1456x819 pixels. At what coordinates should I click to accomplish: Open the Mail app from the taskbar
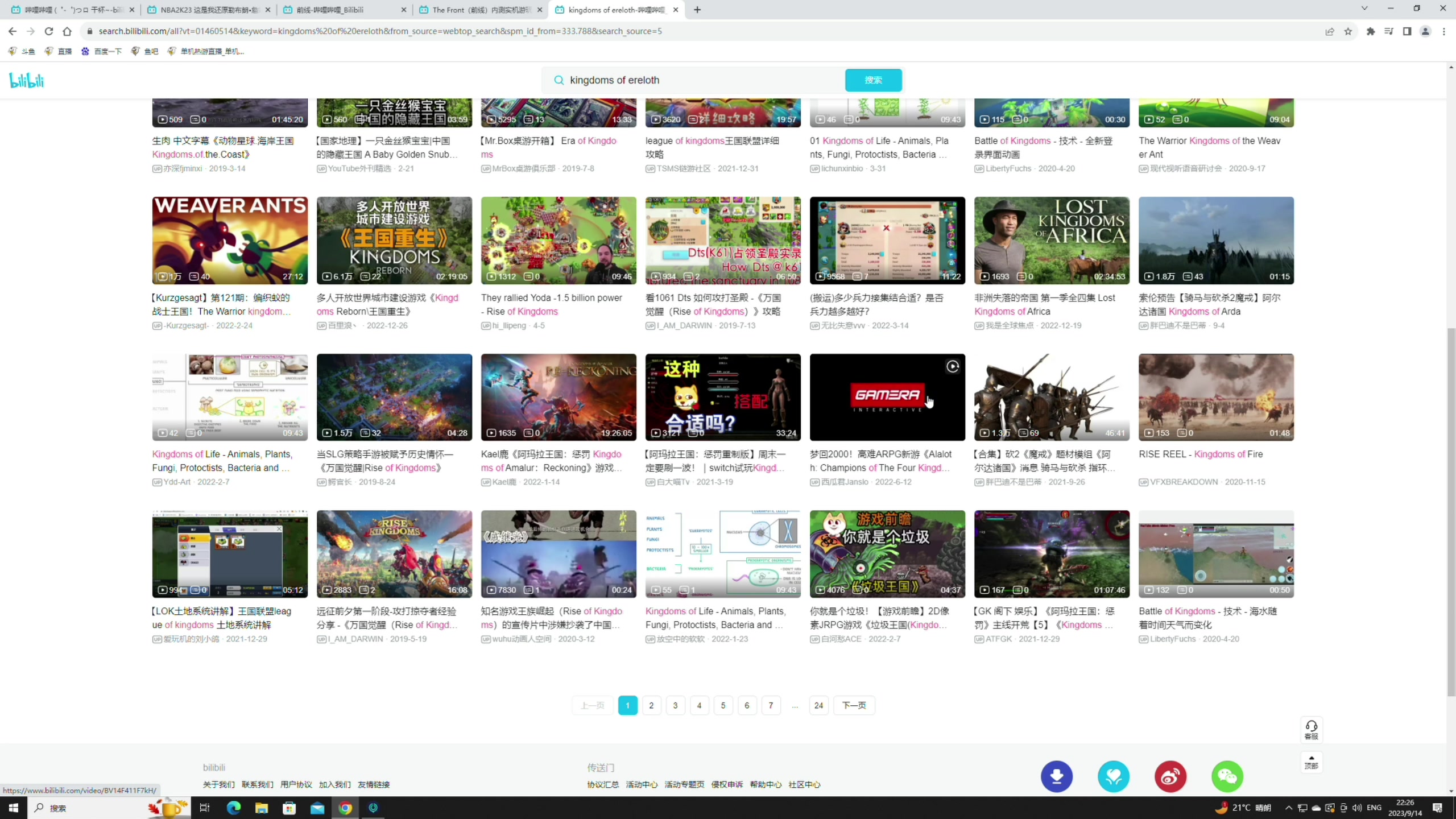317,808
